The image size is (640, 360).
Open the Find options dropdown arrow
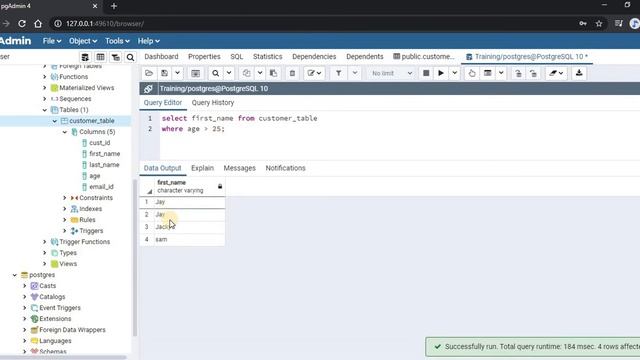[229, 73]
